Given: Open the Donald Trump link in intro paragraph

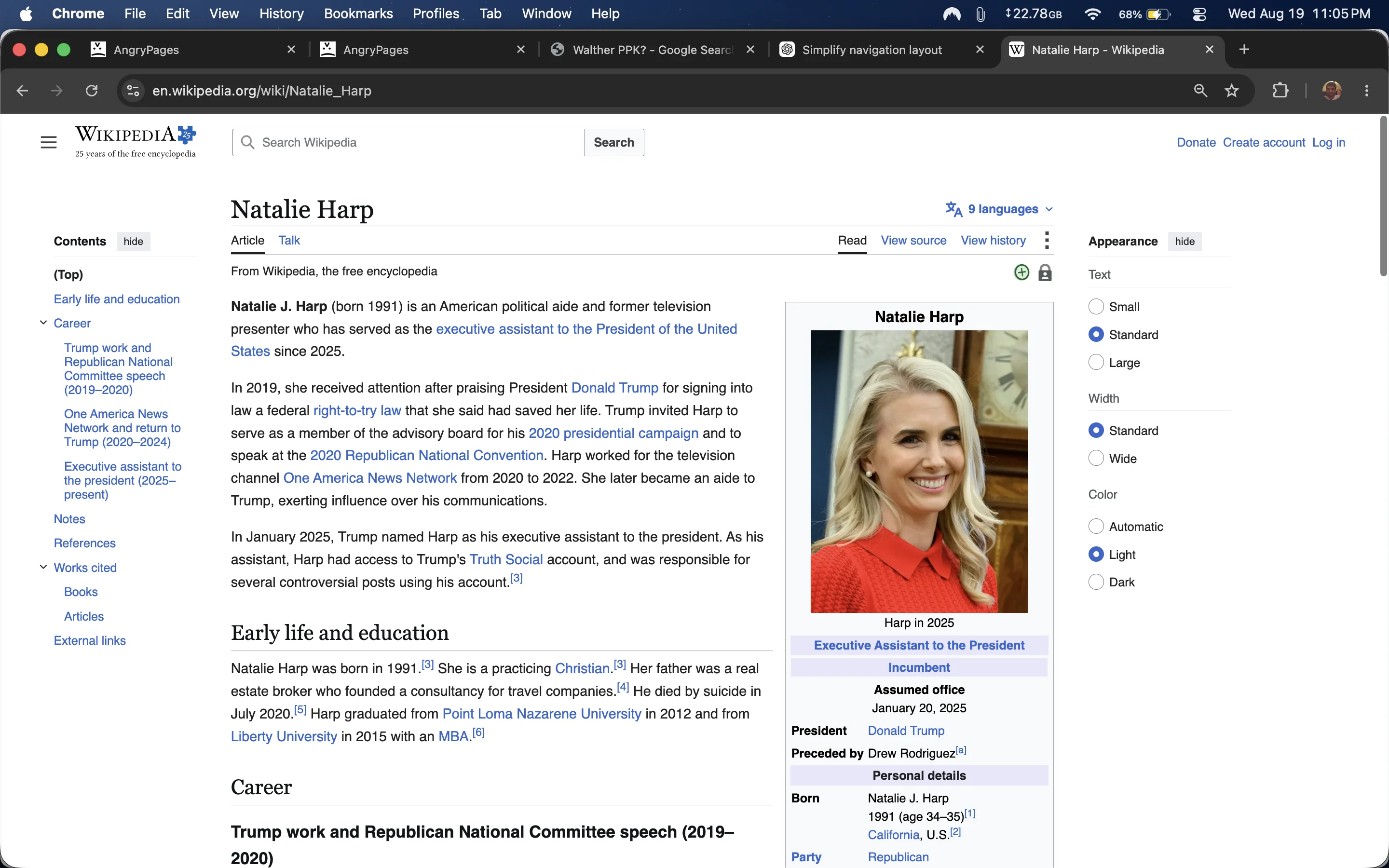Looking at the screenshot, I should [614, 388].
